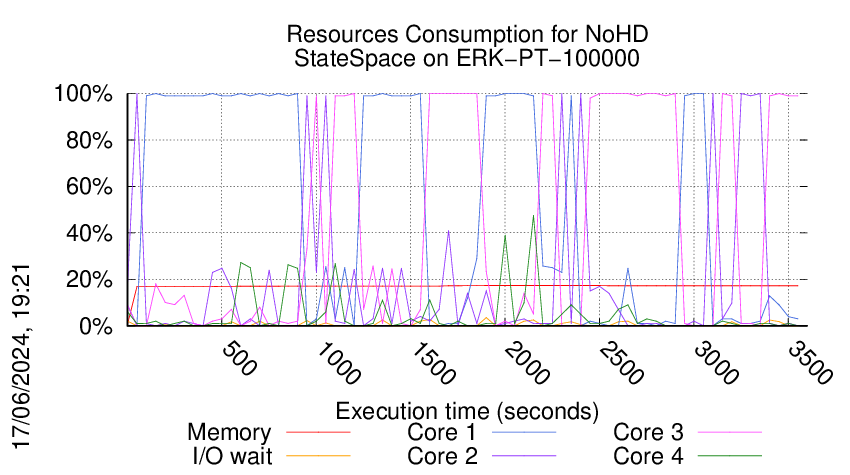Click the magenta Core 3 legend line sample

pos(730,432)
